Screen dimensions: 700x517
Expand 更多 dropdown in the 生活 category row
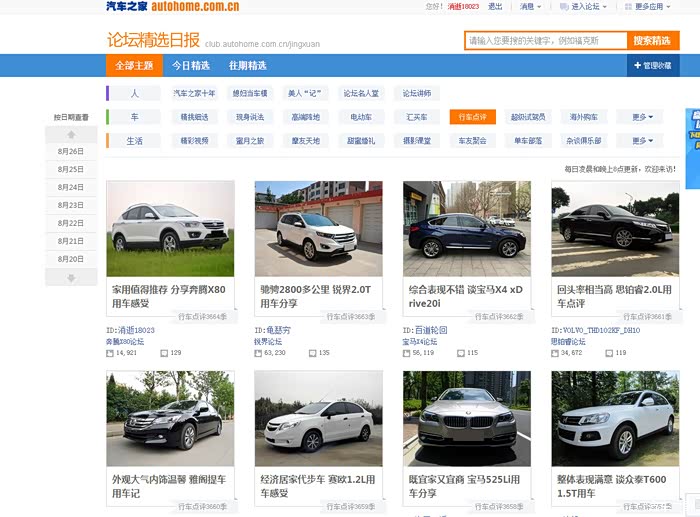point(645,141)
